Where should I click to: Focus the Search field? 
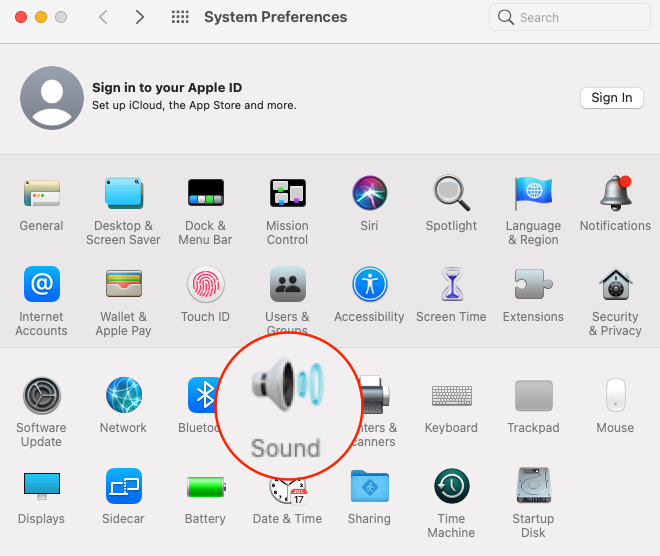coord(570,17)
